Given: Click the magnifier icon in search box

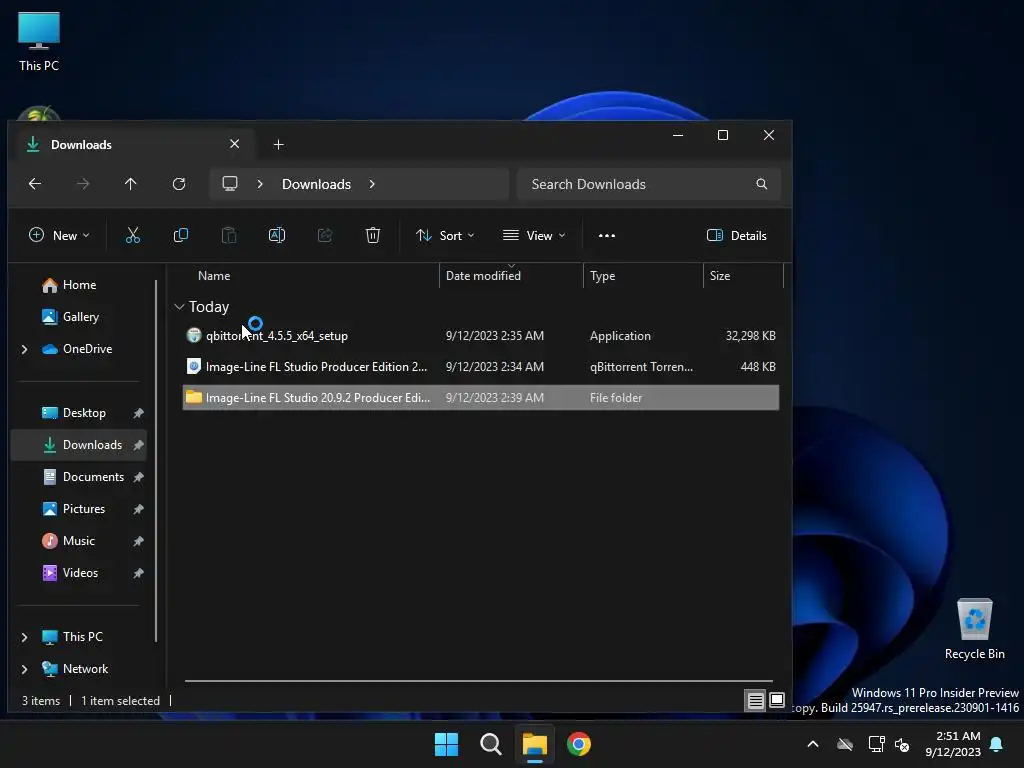Looking at the screenshot, I should (x=761, y=184).
